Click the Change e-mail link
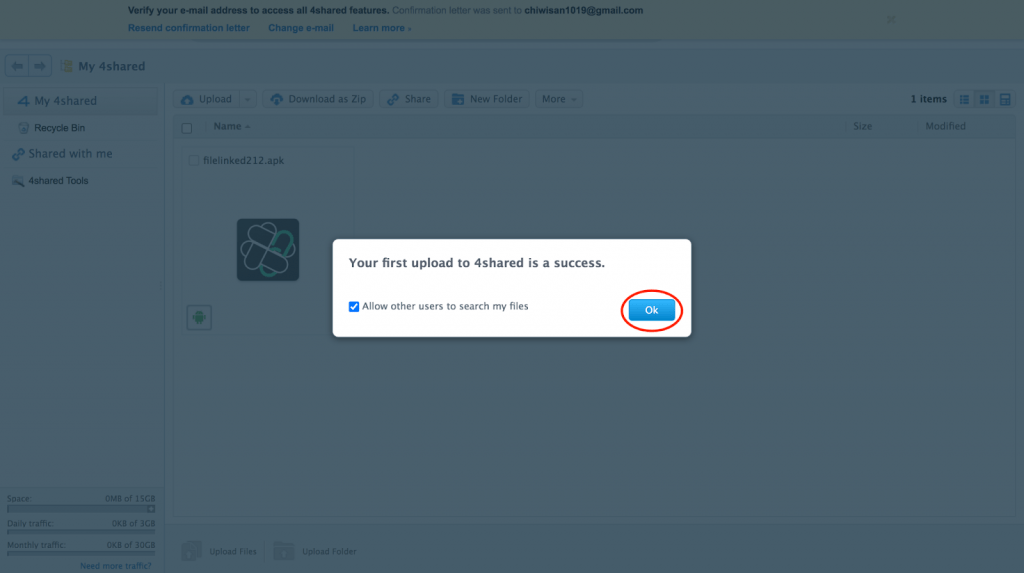1024x573 pixels. coord(301,28)
